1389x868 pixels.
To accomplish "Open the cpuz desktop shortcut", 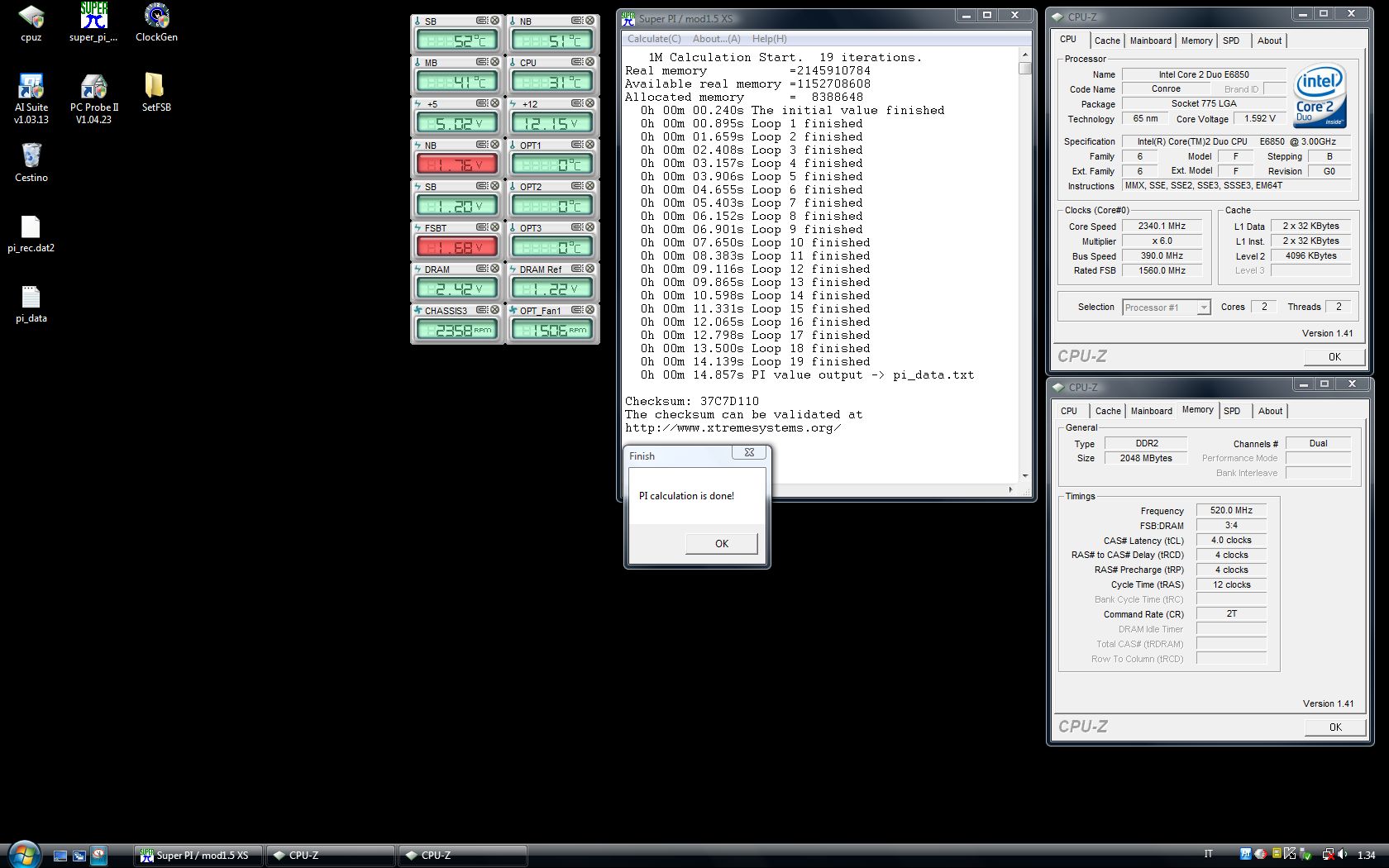I will [x=31, y=23].
